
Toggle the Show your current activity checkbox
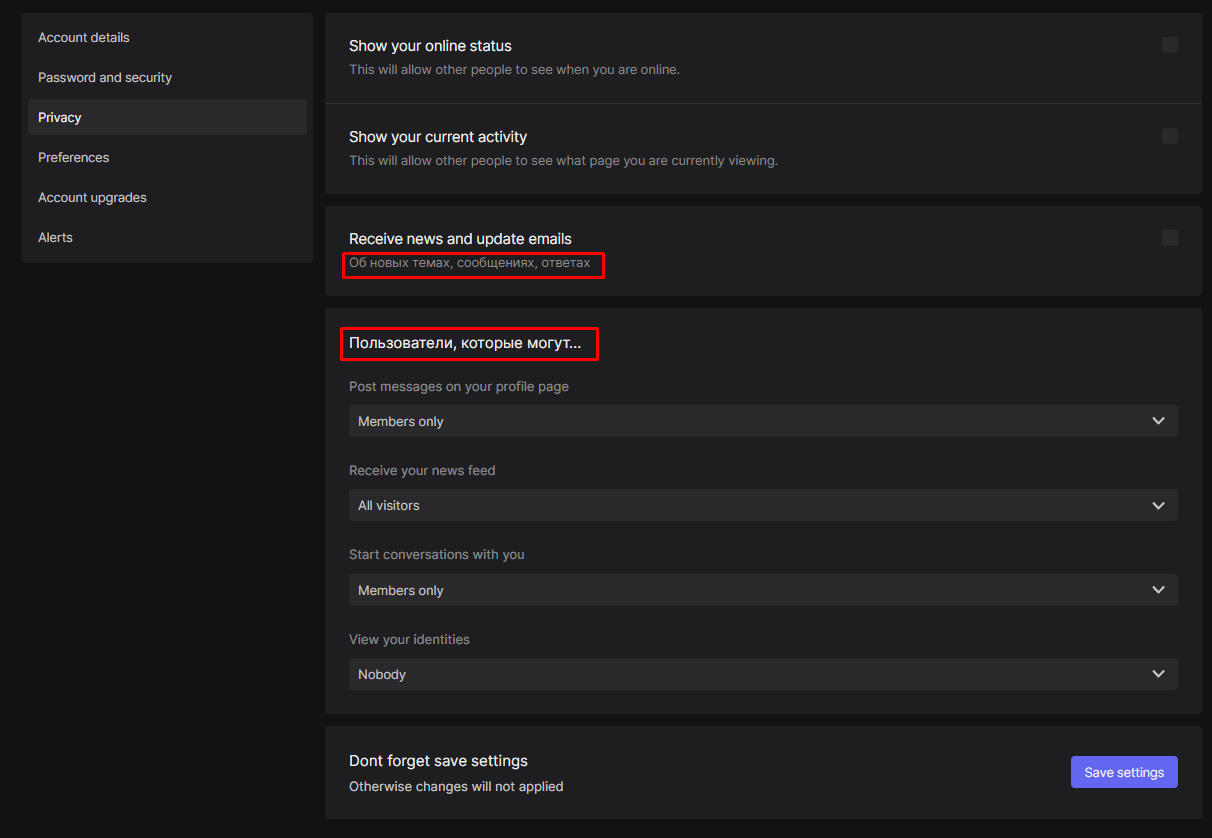[x=1170, y=136]
